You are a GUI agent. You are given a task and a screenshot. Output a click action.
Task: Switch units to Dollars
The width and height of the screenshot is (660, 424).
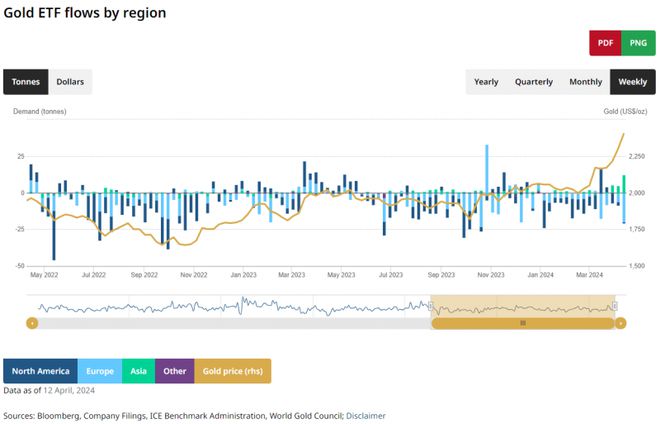click(70, 82)
